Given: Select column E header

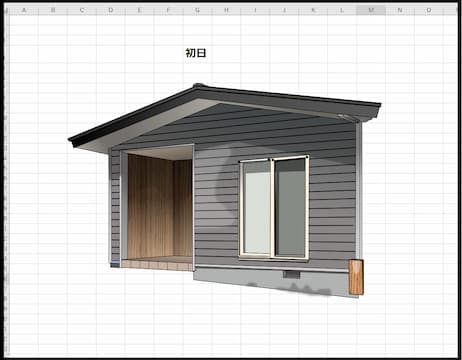Looking at the screenshot, I should point(139,10).
